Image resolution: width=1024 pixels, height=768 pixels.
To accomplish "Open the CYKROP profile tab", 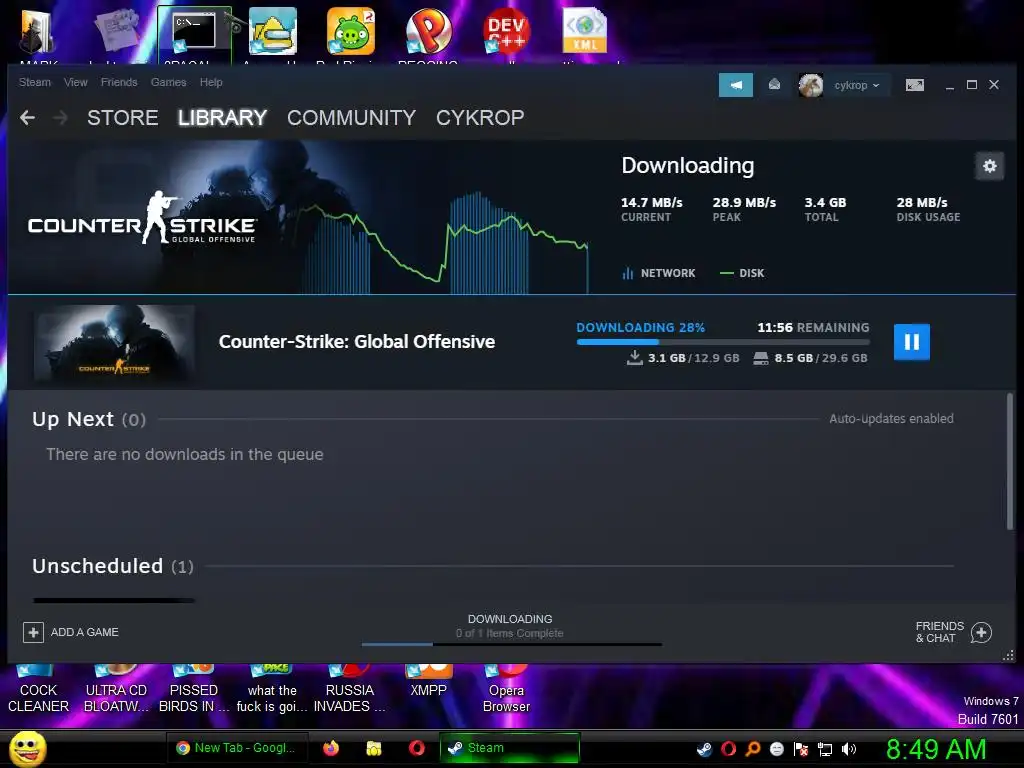I will tap(480, 118).
